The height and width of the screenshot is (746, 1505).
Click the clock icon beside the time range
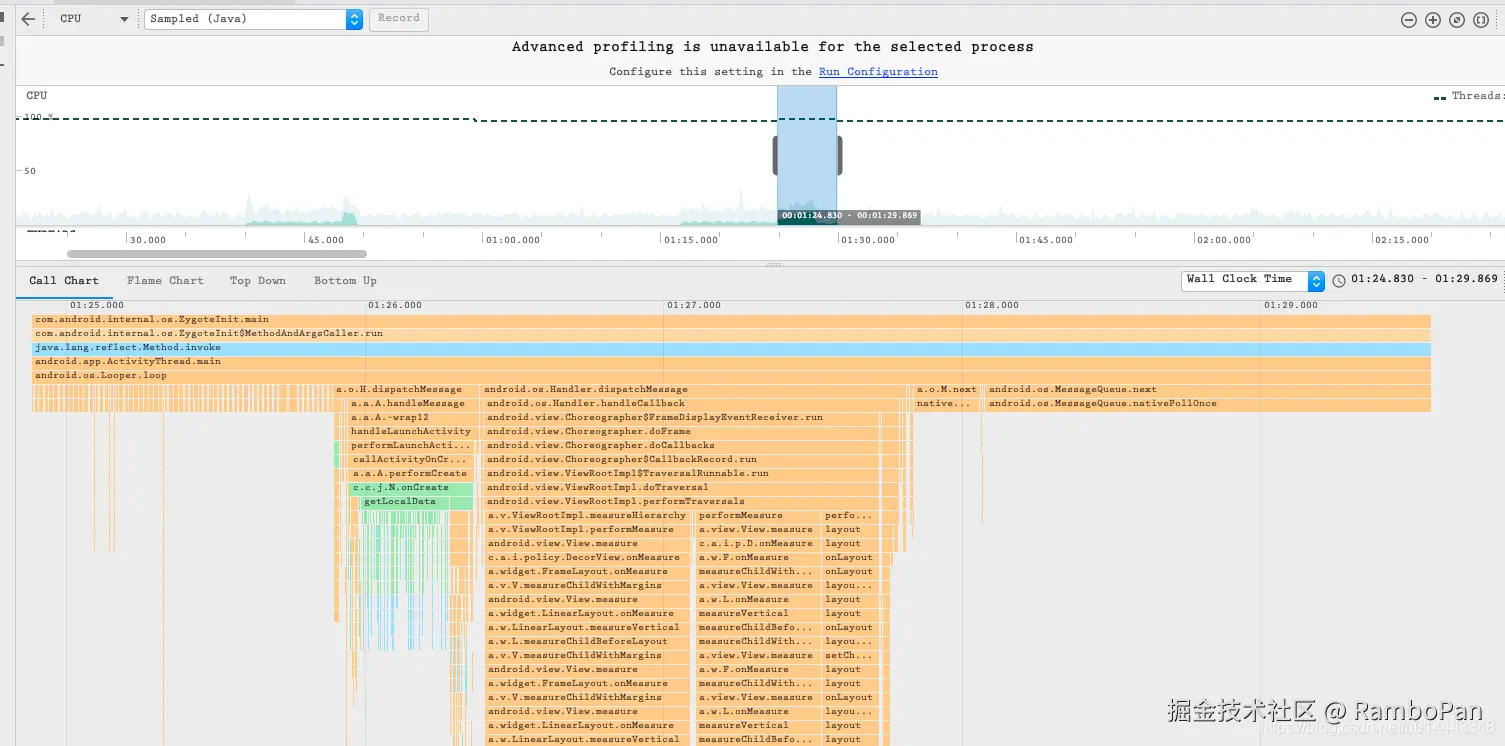click(x=1339, y=280)
